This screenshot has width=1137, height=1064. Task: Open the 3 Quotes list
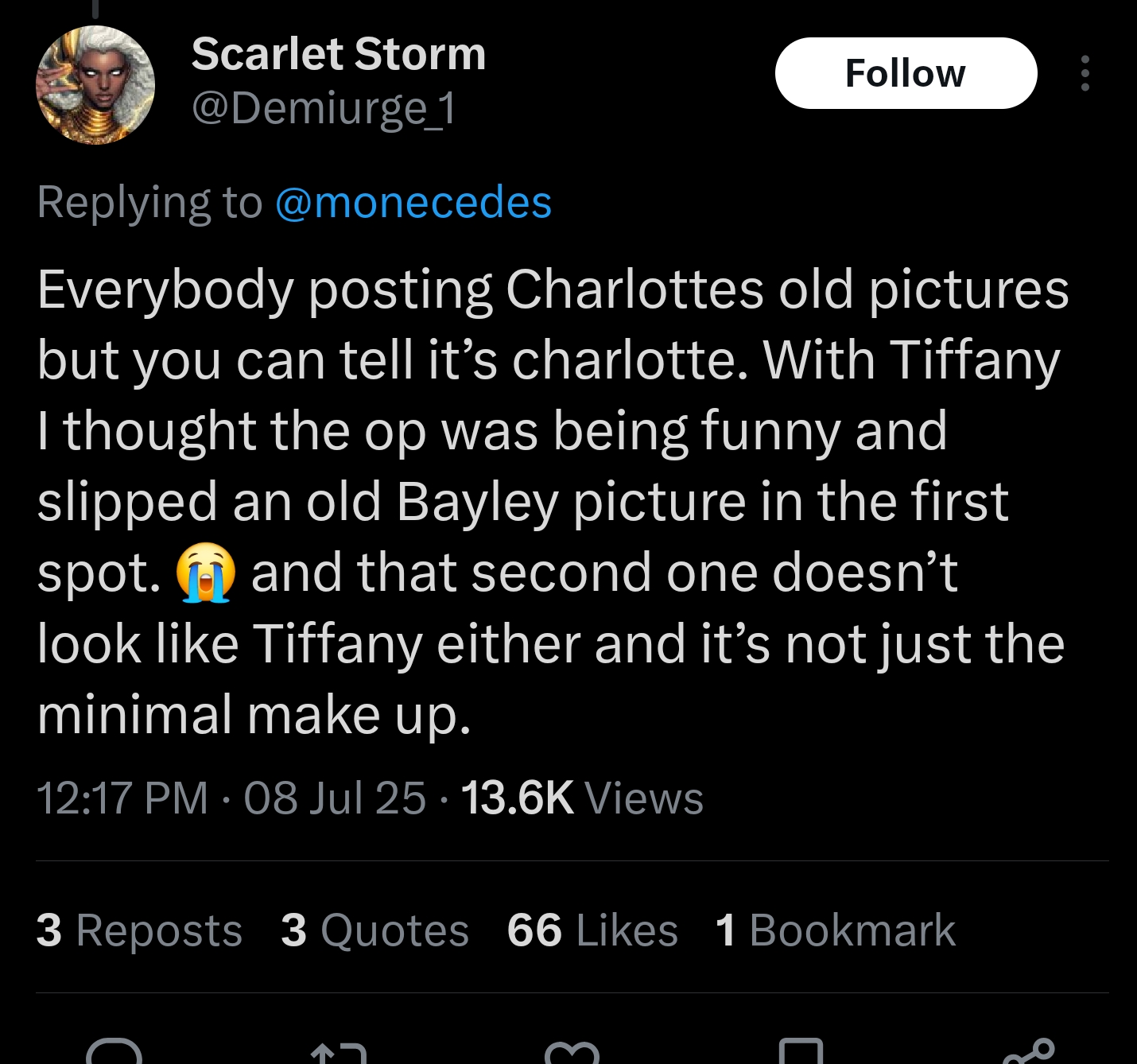click(x=374, y=930)
